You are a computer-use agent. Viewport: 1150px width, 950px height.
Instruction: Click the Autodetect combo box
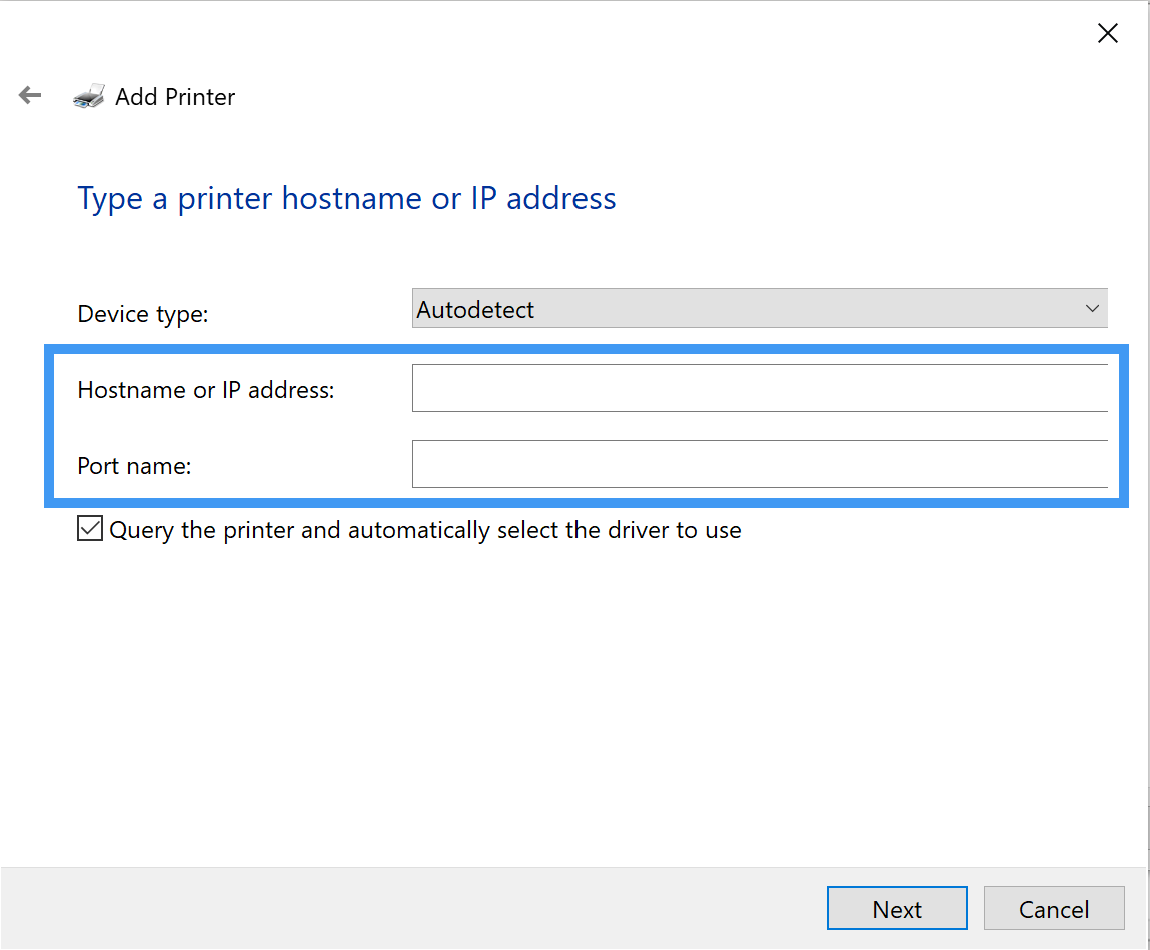(x=760, y=308)
